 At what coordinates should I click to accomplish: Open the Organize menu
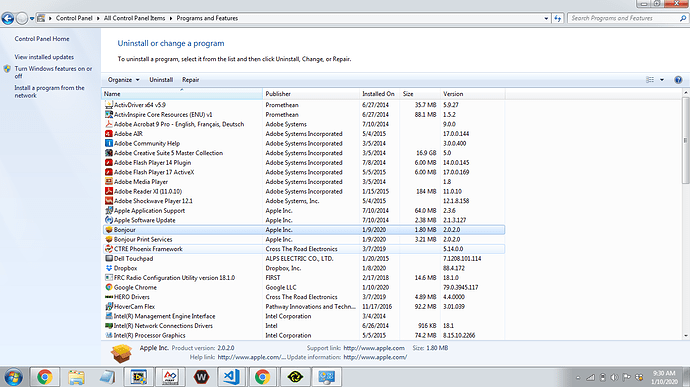click(x=123, y=80)
